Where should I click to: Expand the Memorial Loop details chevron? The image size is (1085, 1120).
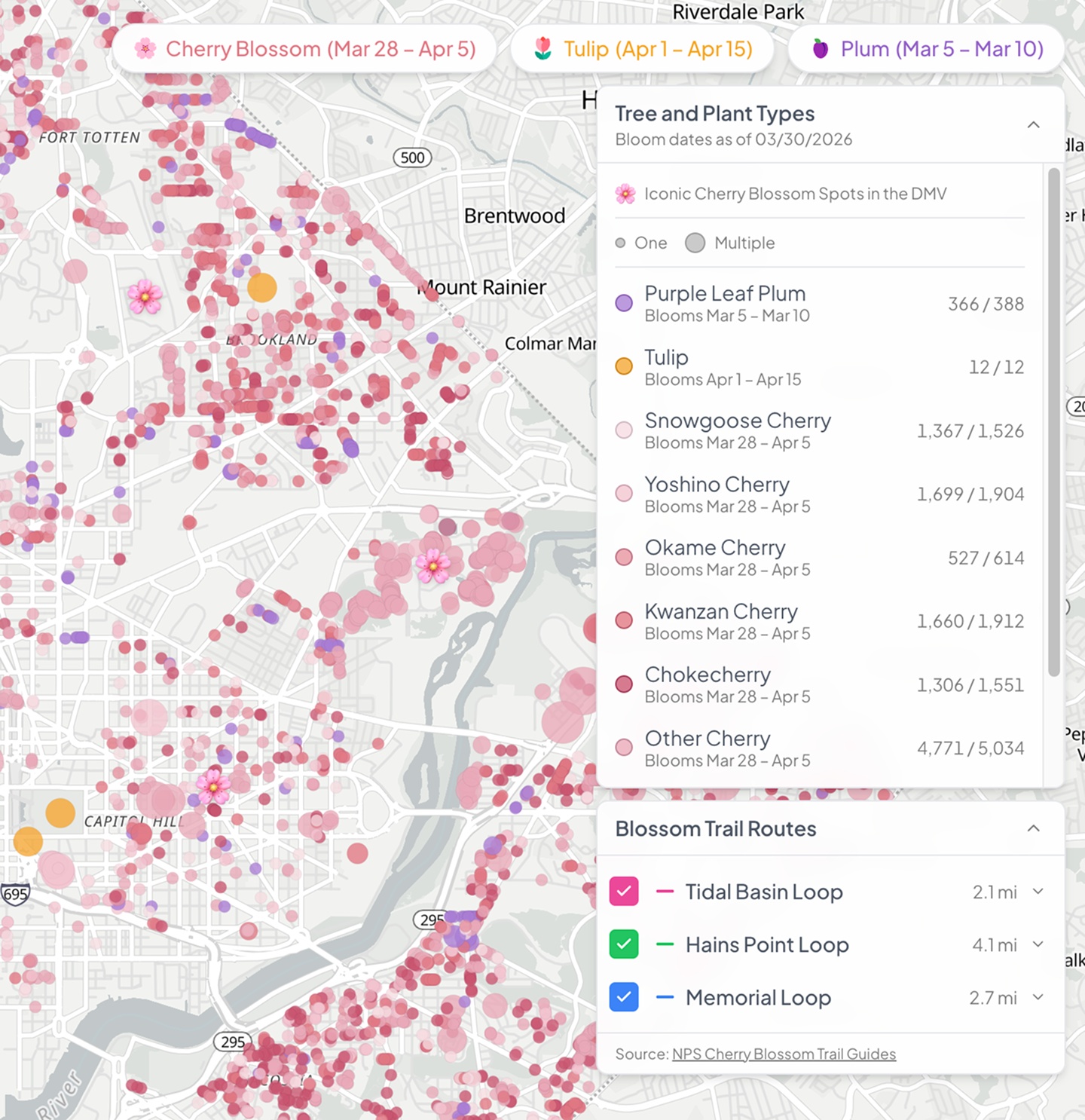1038,997
